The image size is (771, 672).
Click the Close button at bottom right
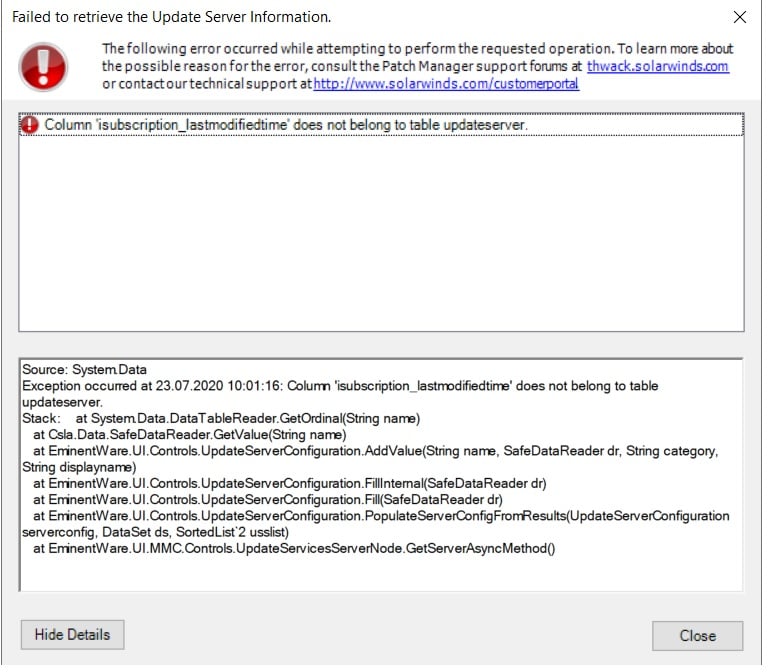[697, 636]
